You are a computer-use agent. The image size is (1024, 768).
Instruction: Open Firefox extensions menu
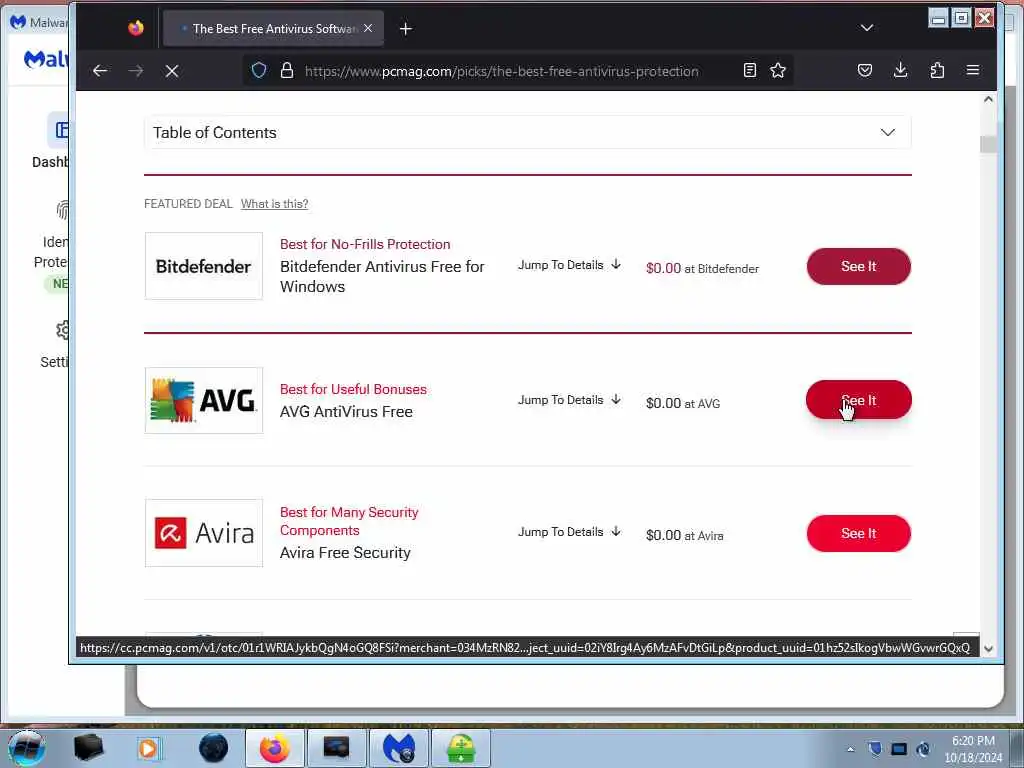pos(937,70)
